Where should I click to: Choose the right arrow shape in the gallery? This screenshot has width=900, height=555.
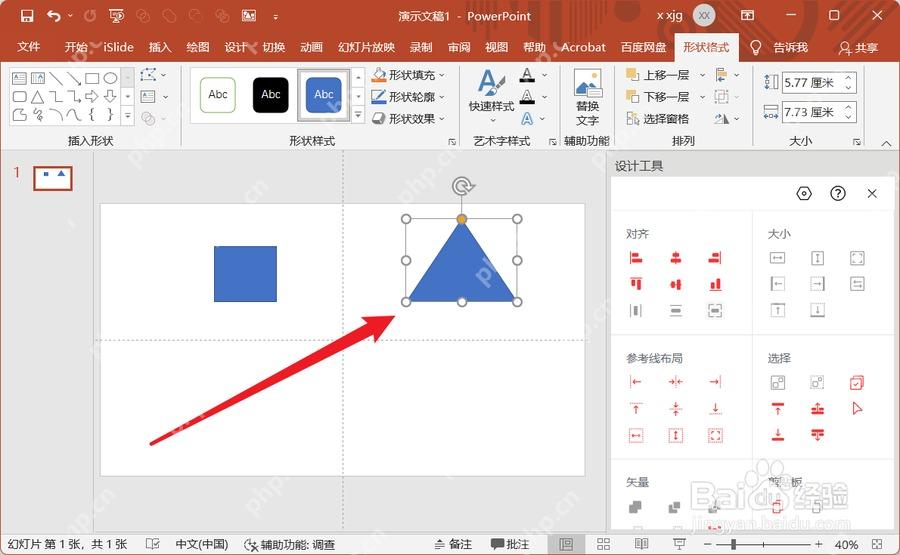pos(92,96)
